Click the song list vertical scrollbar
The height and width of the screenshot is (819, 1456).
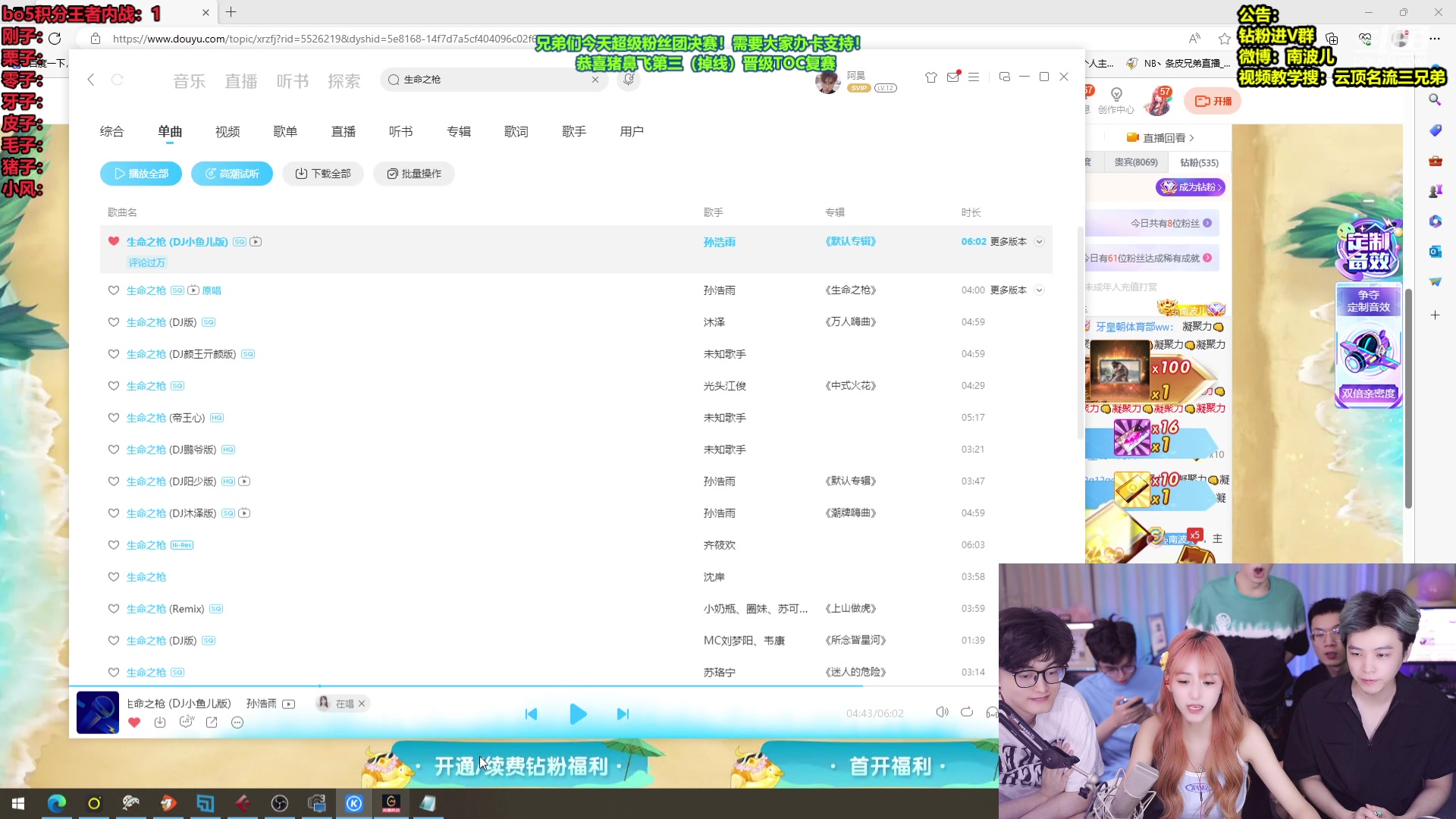tap(1080, 332)
